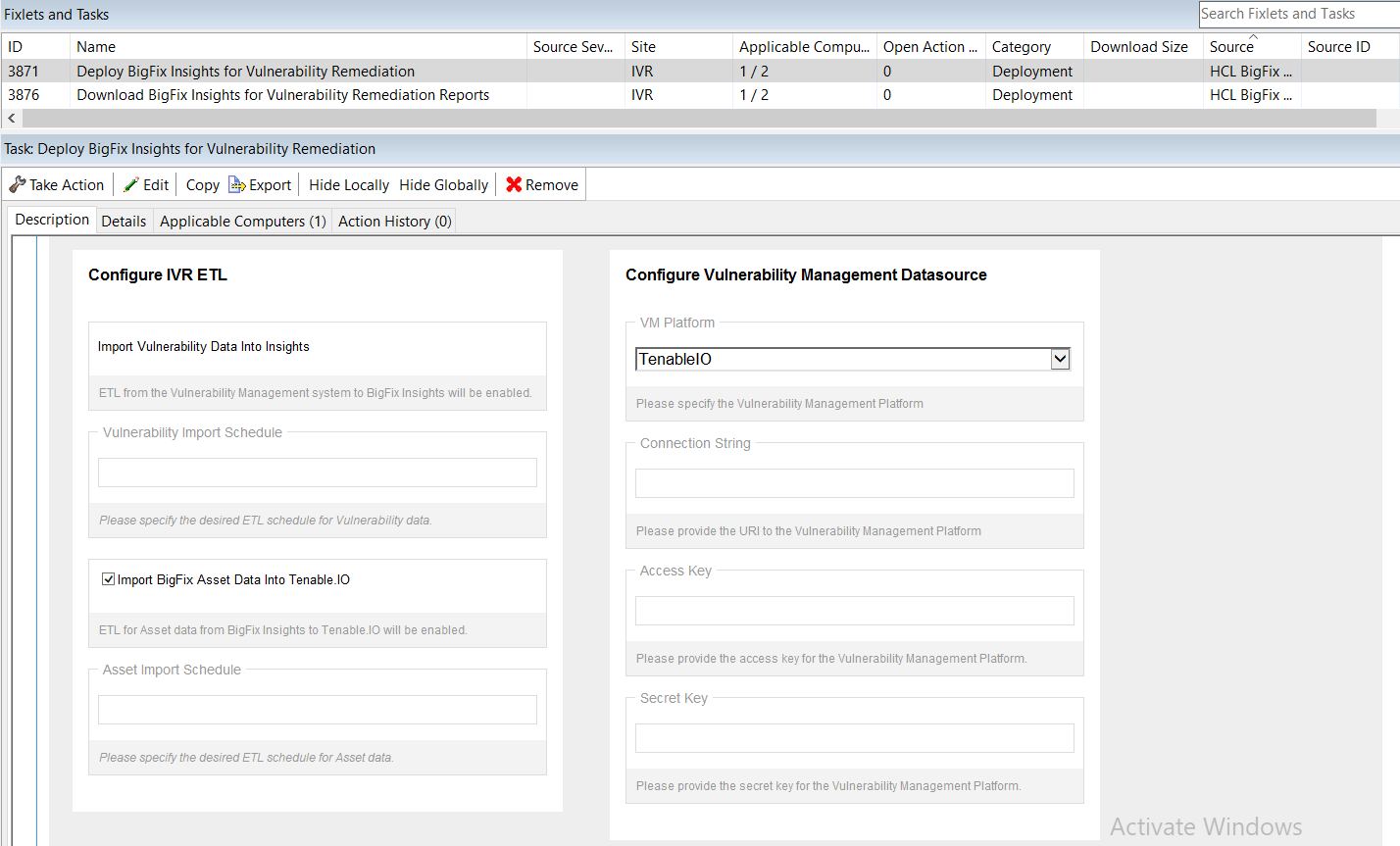Click the Applicable Compu... column header
Image resolution: width=1400 pixels, height=846 pixels.
[x=805, y=47]
